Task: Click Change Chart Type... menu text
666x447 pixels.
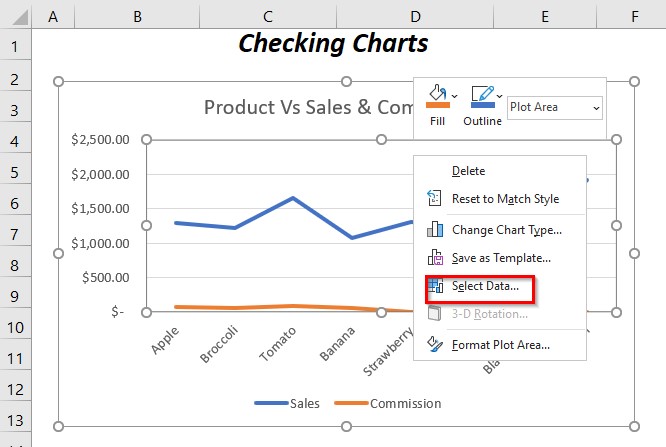Action: [x=506, y=229]
